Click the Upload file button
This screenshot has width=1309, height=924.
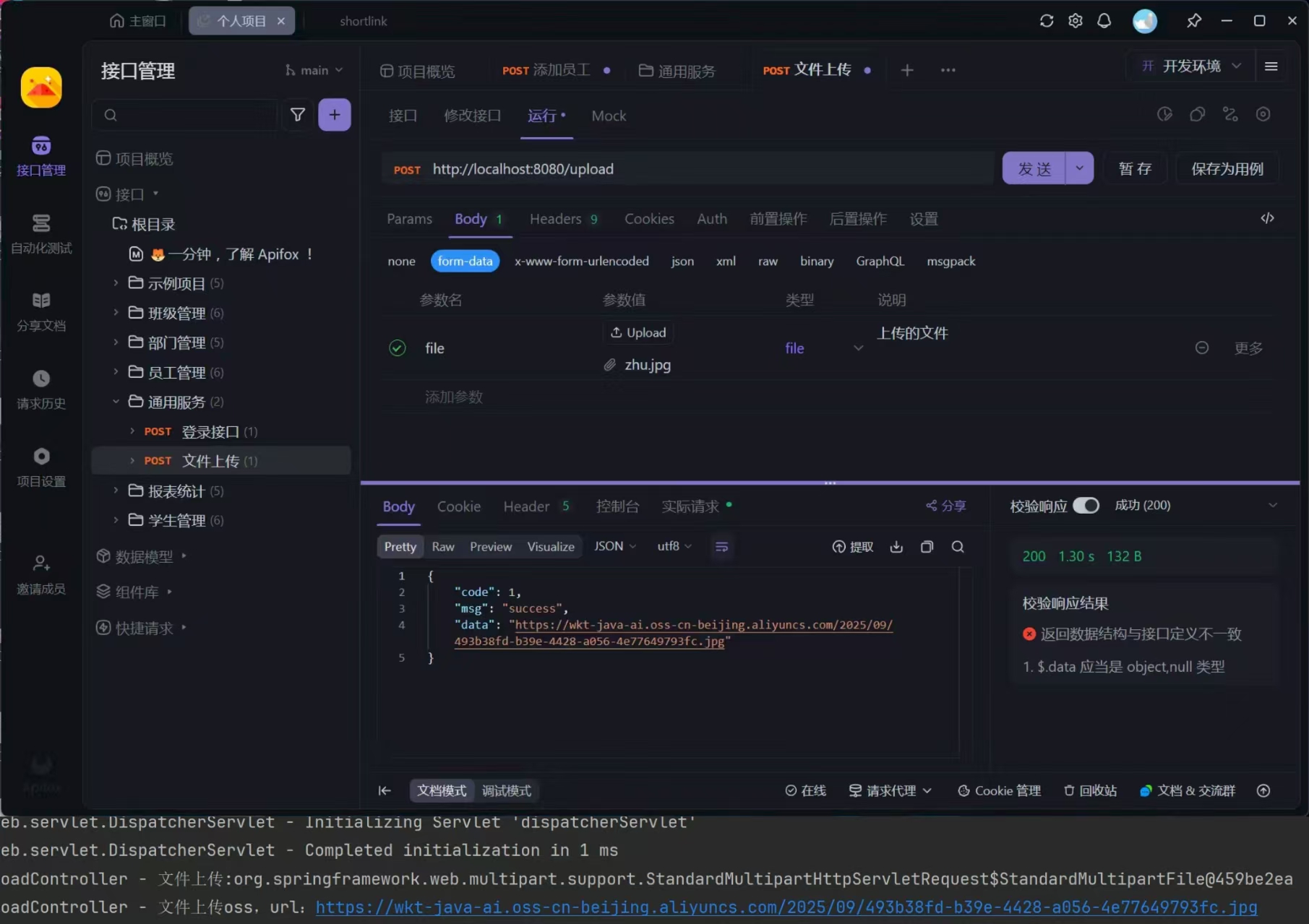pyautogui.click(x=638, y=332)
